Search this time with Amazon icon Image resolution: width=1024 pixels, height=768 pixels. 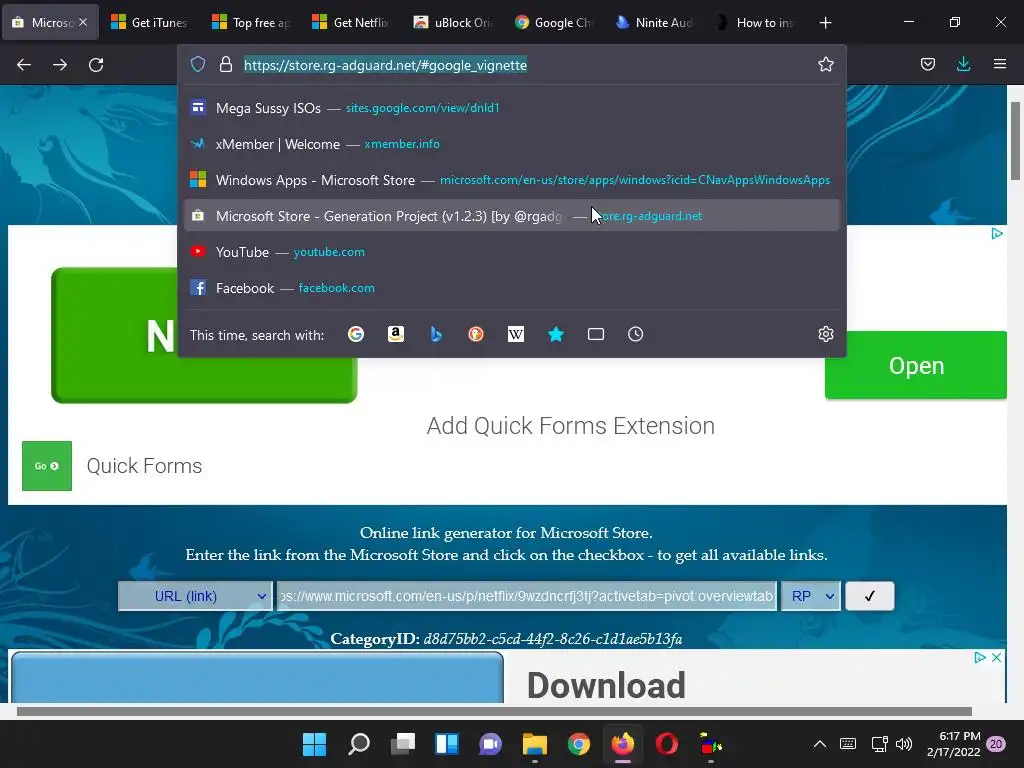pos(396,334)
